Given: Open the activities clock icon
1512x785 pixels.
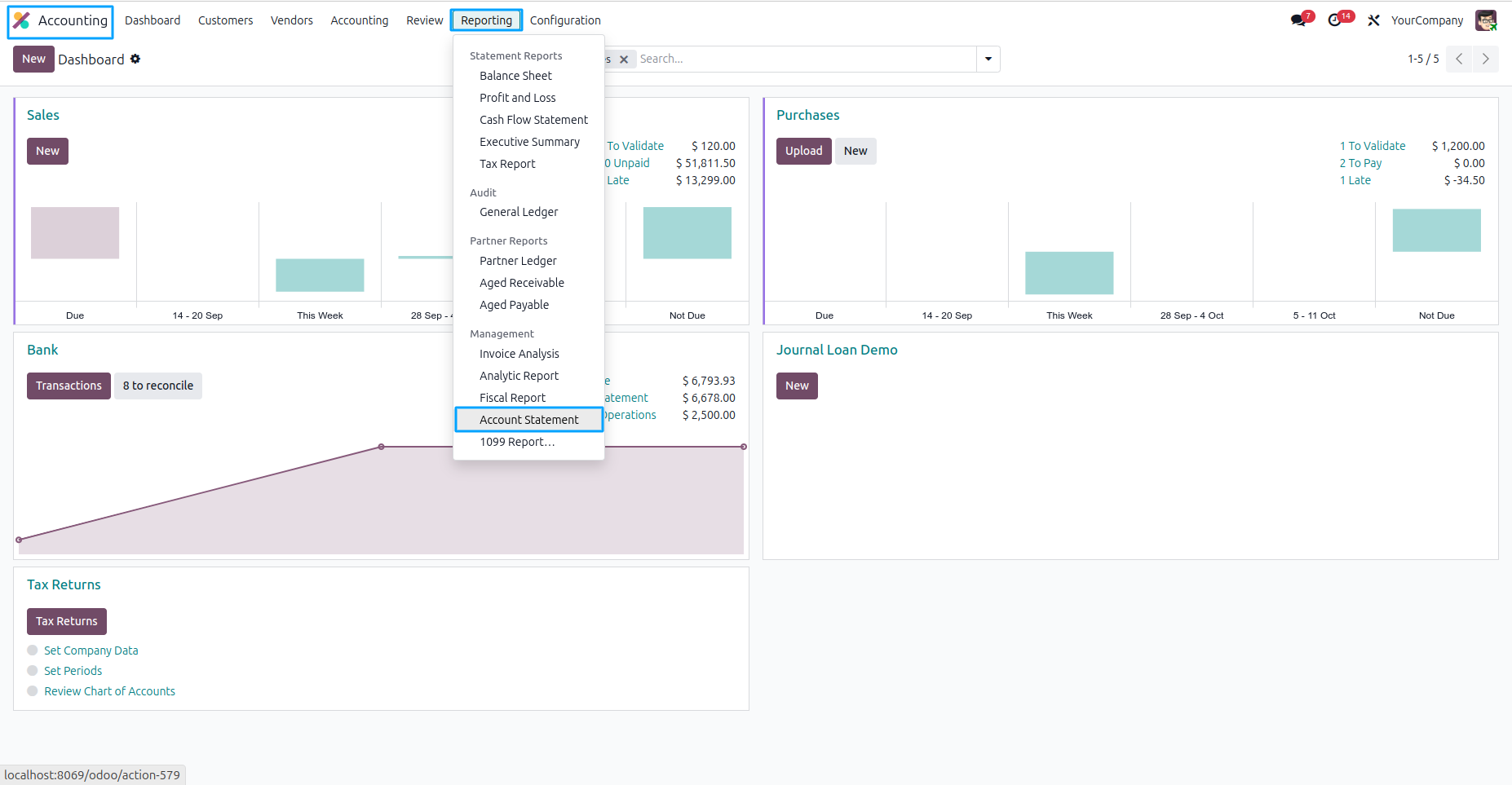Looking at the screenshot, I should click(1335, 20).
